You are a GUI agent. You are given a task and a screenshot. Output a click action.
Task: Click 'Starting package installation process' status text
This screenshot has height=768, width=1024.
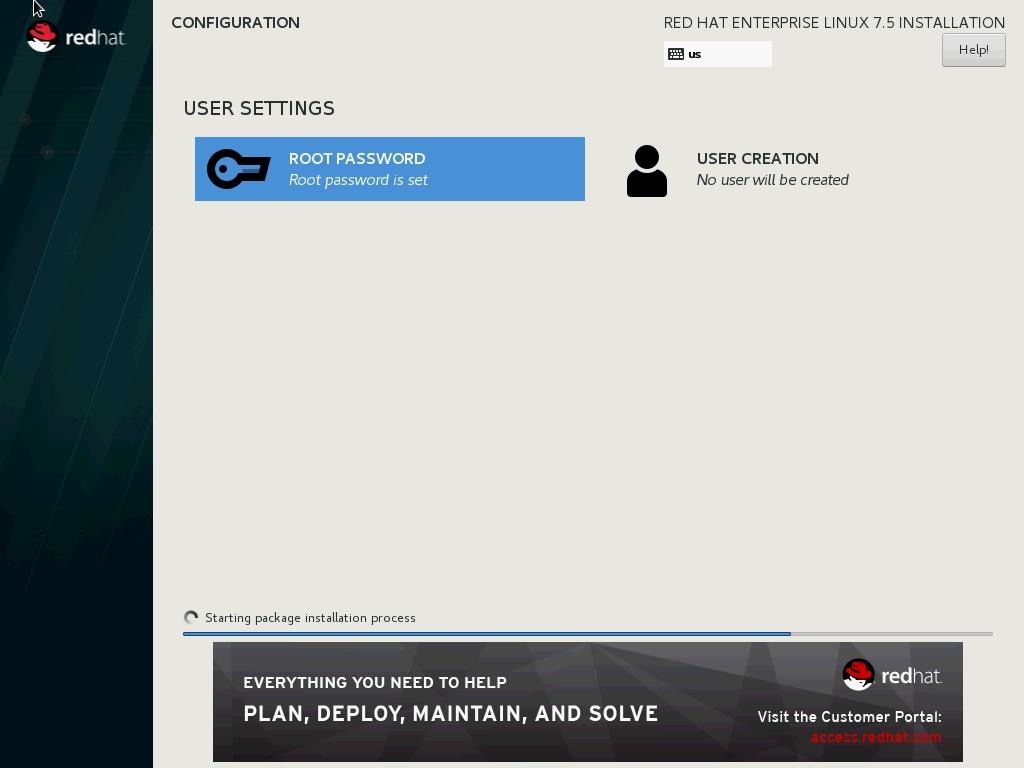pyautogui.click(x=310, y=618)
